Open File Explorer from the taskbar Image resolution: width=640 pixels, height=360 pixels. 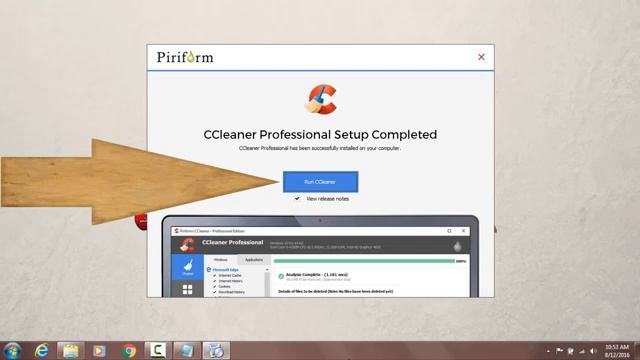[x=70, y=351]
